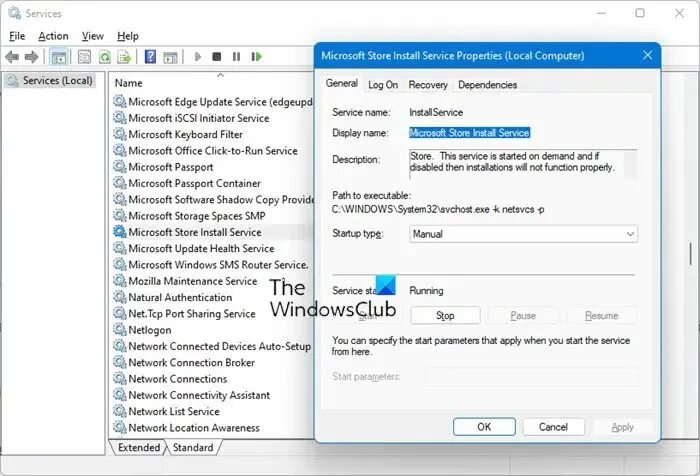Close the Properties dialog with X
Screen dimensions: 700x476
point(647,55)
